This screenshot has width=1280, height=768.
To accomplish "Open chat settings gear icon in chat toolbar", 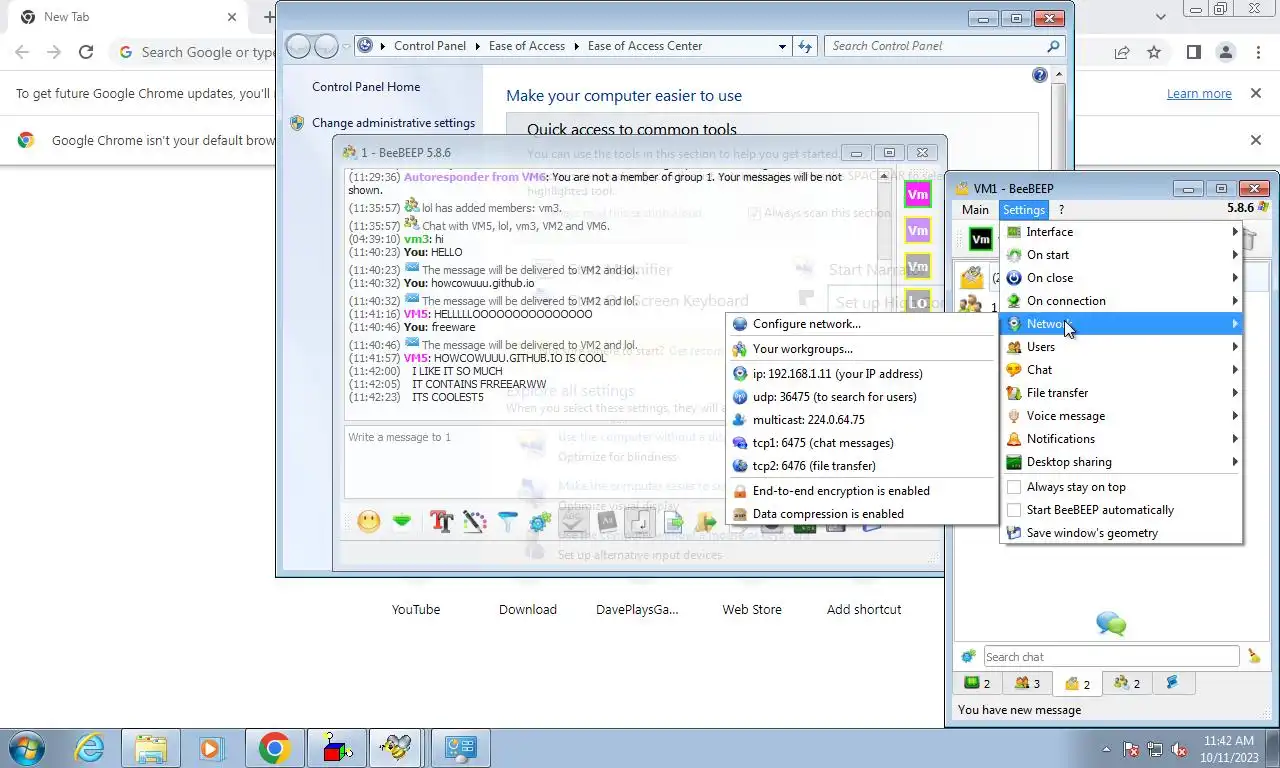I will (541, 521).
